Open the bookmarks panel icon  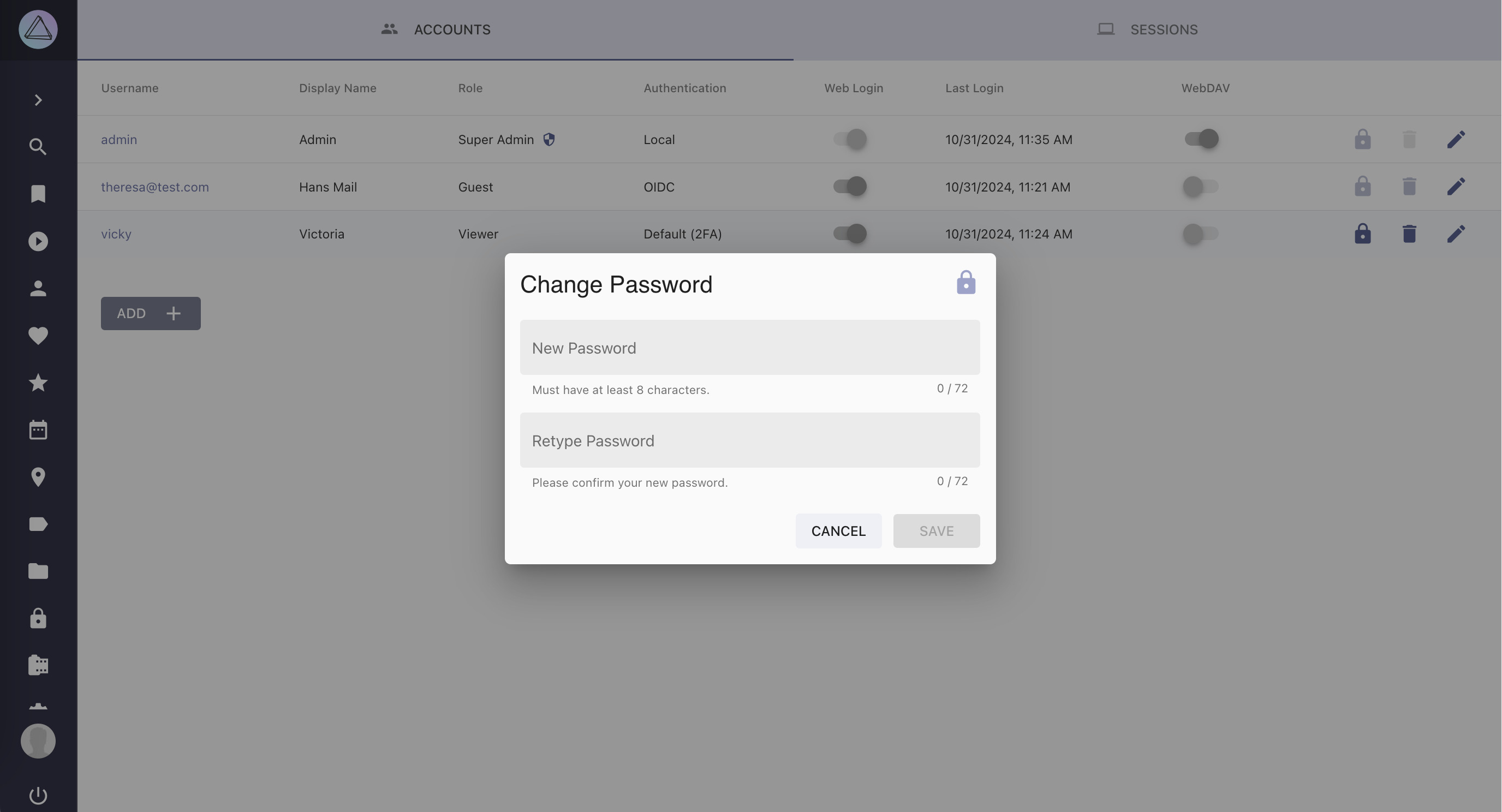tap(38, 194)
